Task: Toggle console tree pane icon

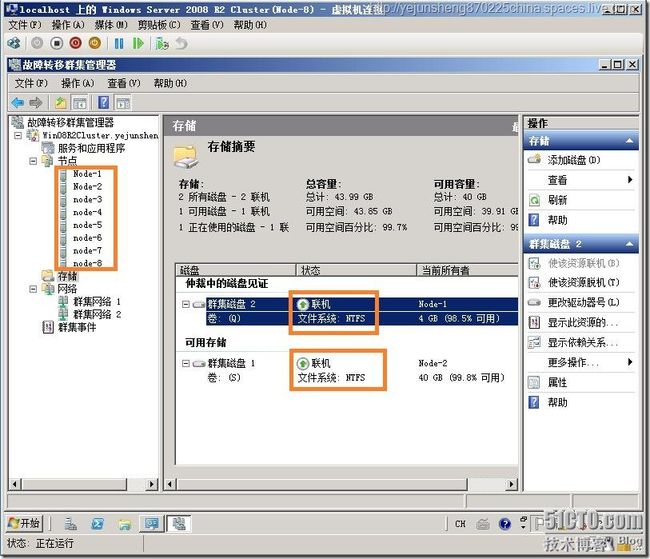Action: click(80, 102)
